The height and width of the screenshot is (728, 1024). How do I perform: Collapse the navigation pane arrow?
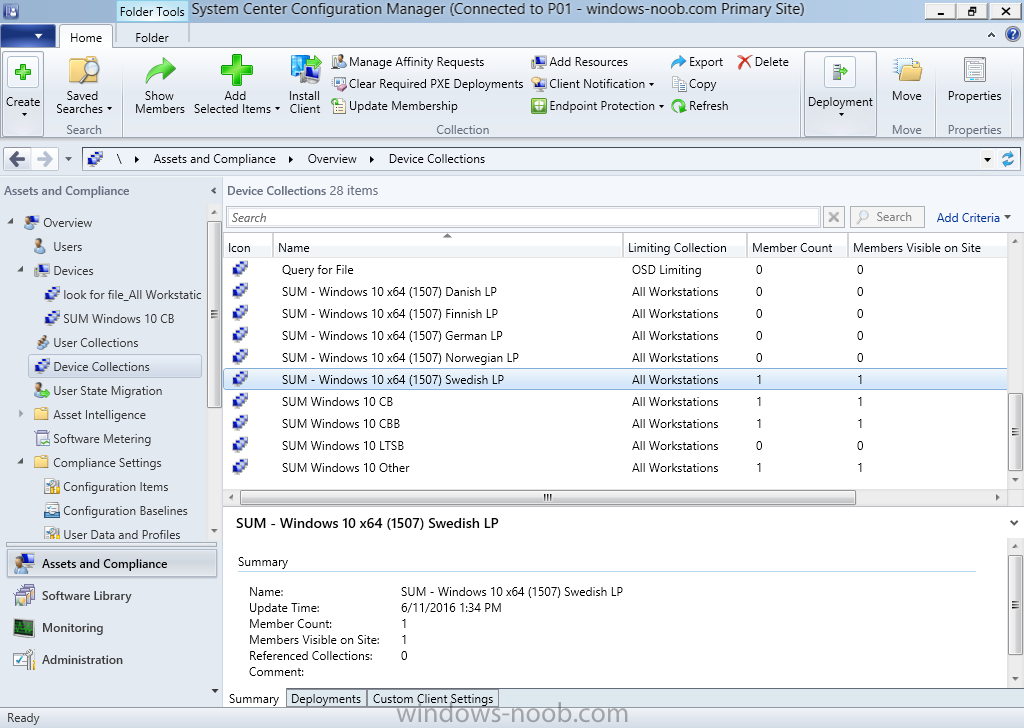(x=214, y=191)
